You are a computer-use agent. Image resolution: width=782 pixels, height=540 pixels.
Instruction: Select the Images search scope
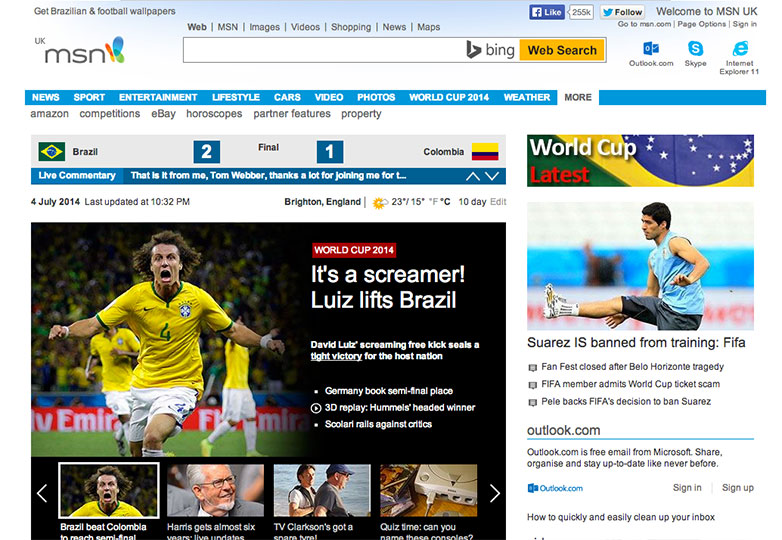click(264, 27)
